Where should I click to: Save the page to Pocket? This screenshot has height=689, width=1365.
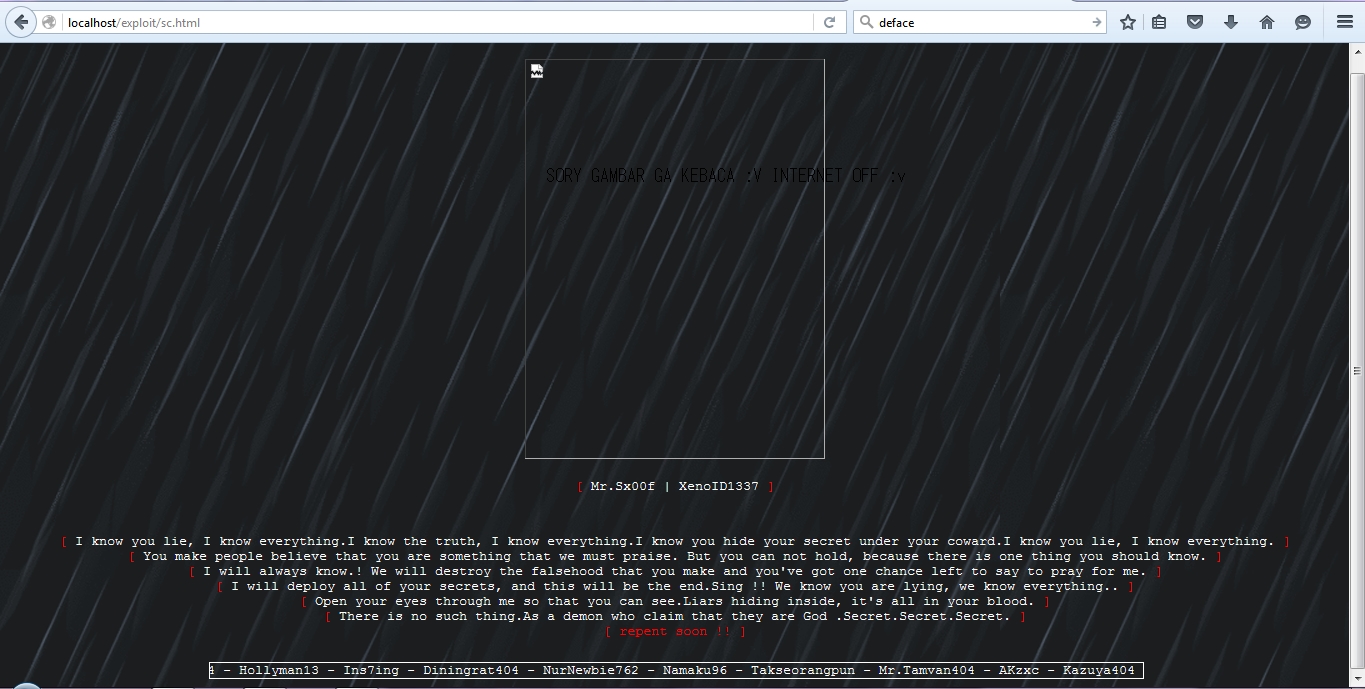[x=1195, y=21]
